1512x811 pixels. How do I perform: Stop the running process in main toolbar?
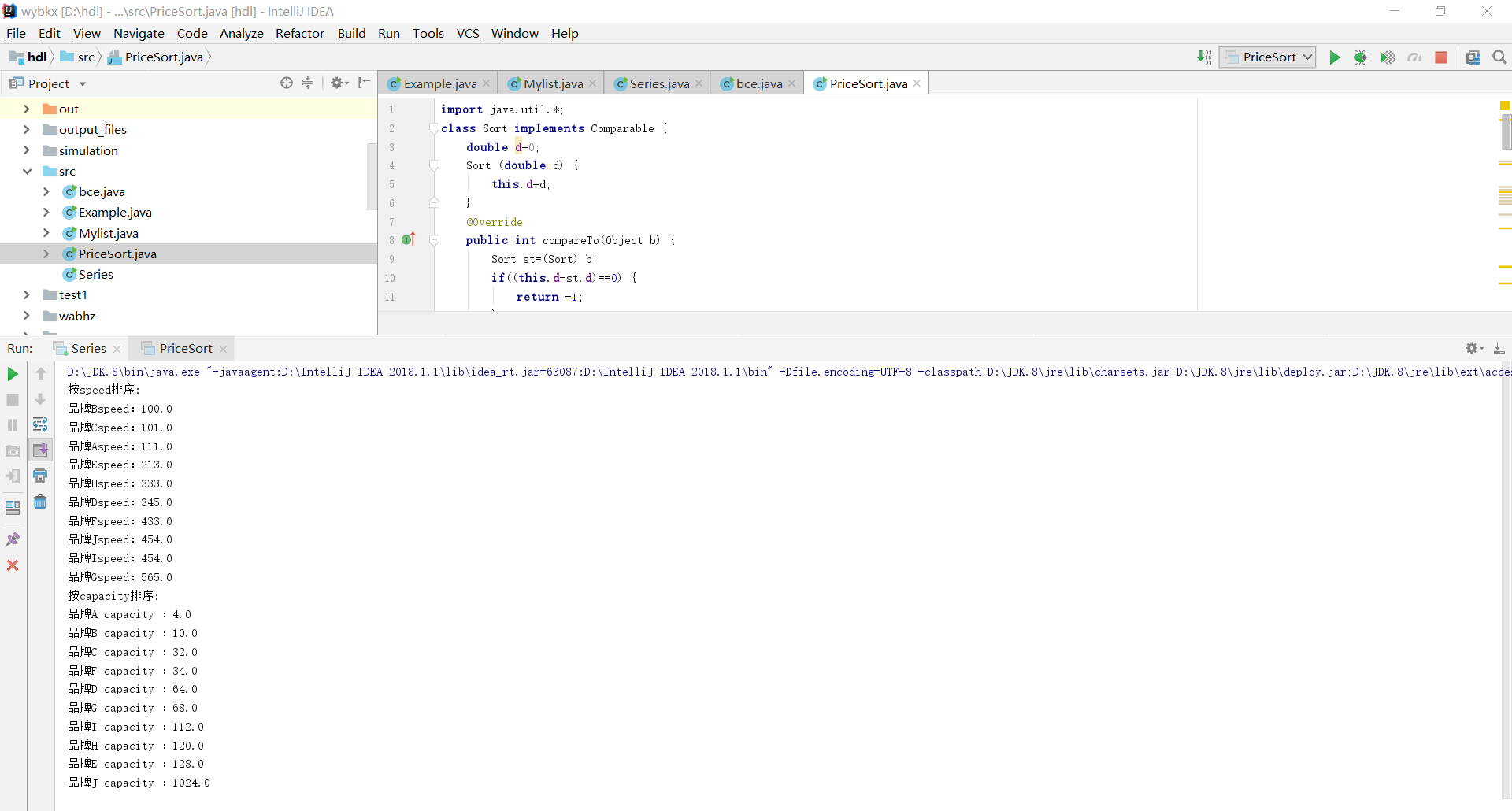1441,57
